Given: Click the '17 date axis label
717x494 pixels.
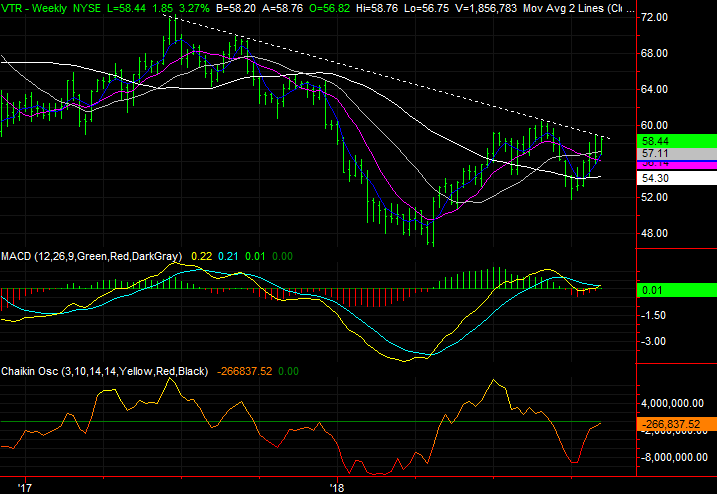Looking at the screenshot, I should pyautogui.click(x=25, y=488).
